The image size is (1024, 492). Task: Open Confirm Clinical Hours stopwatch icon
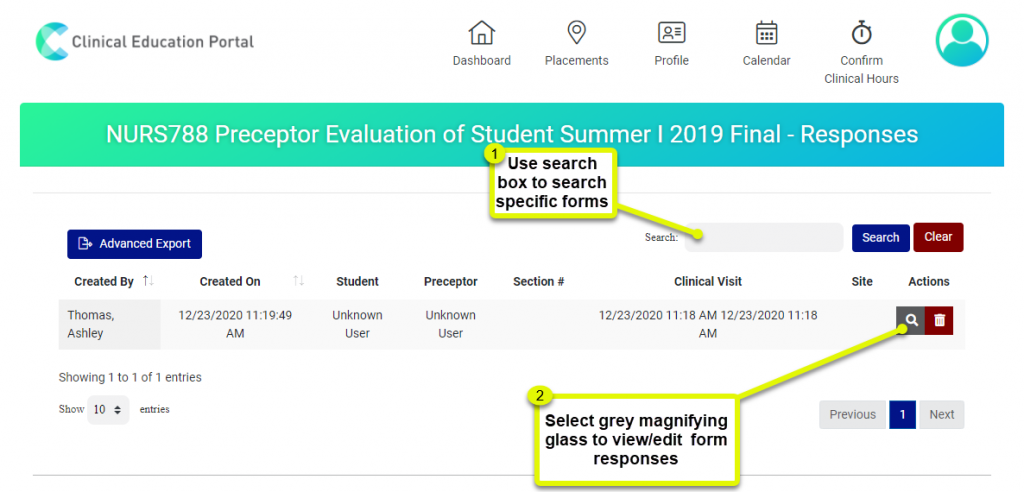coord(861,33)
